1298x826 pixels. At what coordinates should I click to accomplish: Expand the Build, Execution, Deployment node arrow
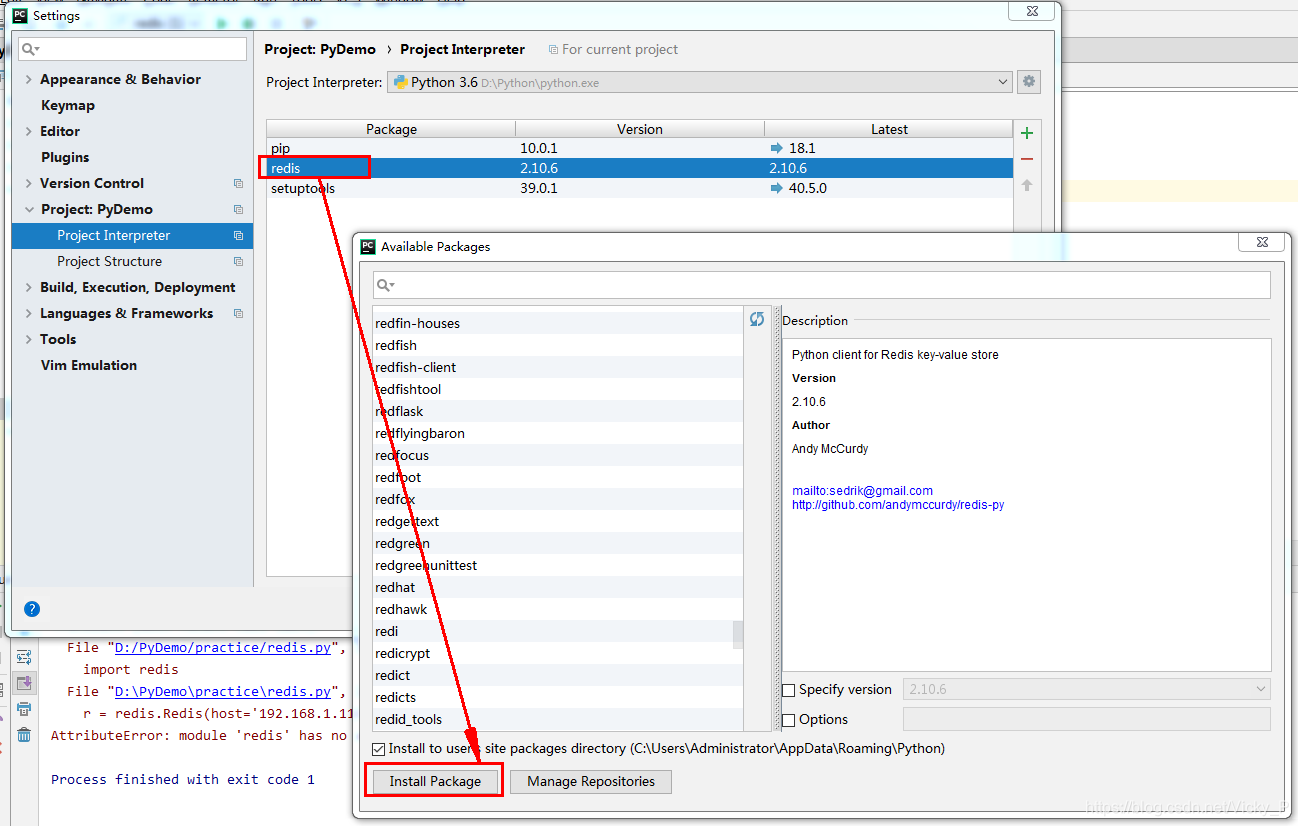28,287
